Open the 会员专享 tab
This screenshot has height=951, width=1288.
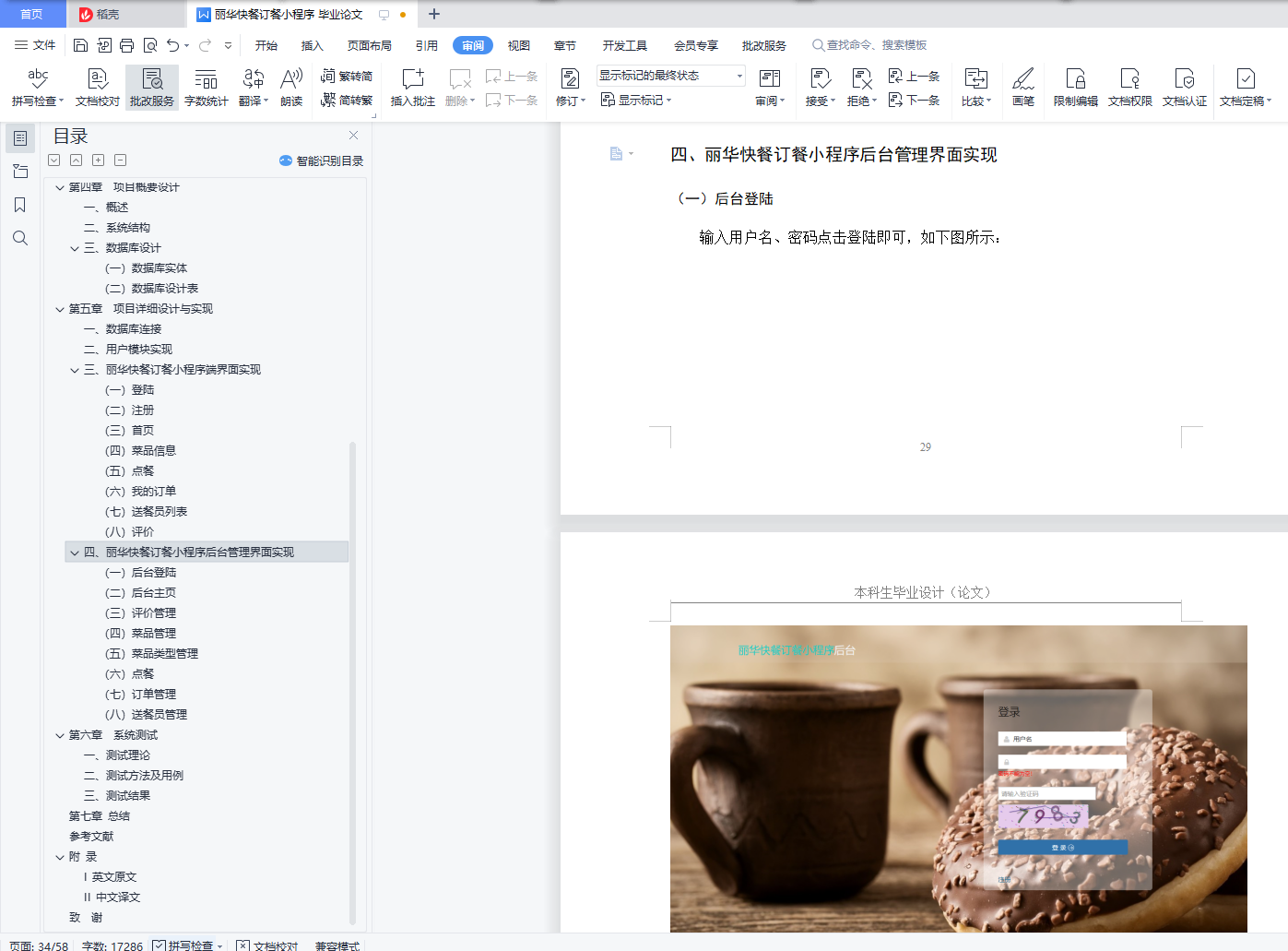[x=696, y=45]
